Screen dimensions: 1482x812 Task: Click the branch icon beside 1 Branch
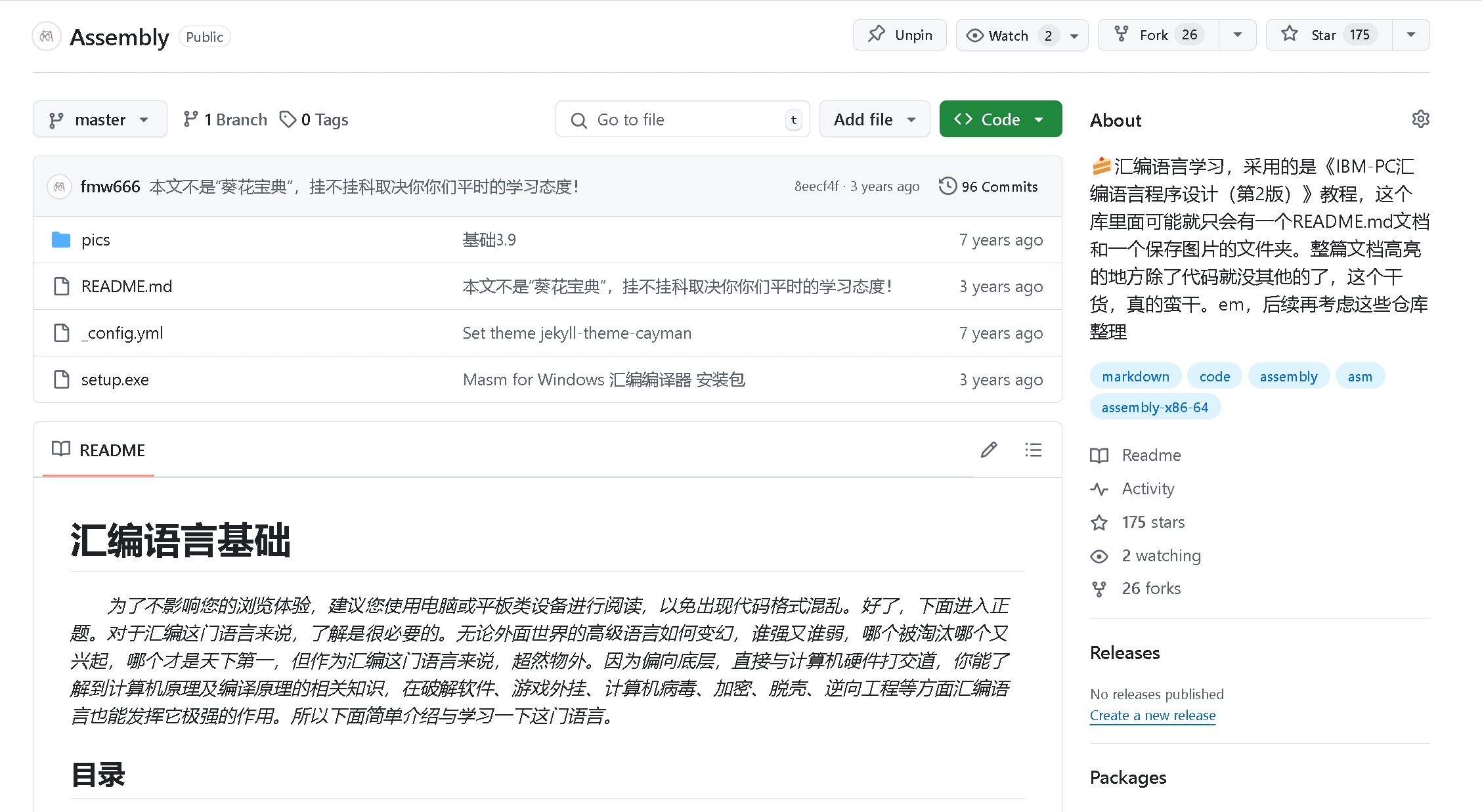190,119
